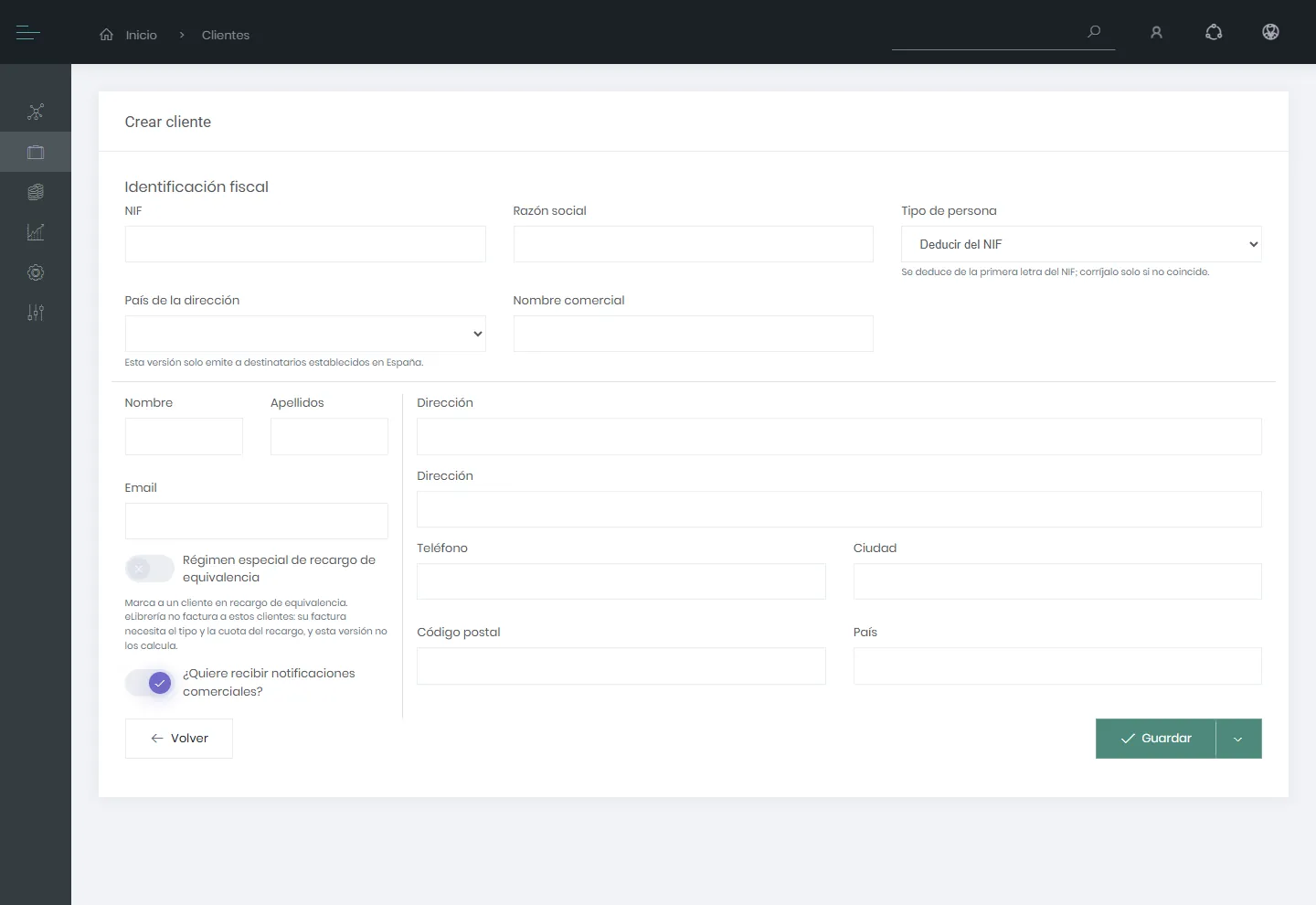The image size is (1316, 905).
Task: Focus the Nombre input field
Action: [x=184, y=437]
